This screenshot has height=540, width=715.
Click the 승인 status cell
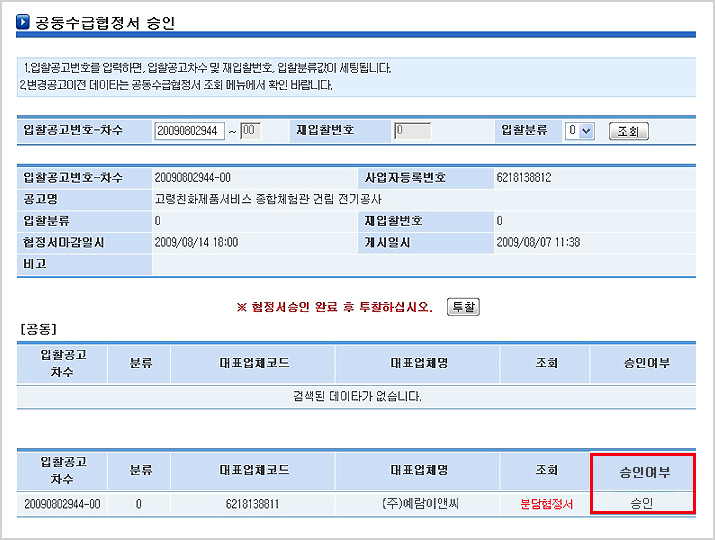point(641,504)
